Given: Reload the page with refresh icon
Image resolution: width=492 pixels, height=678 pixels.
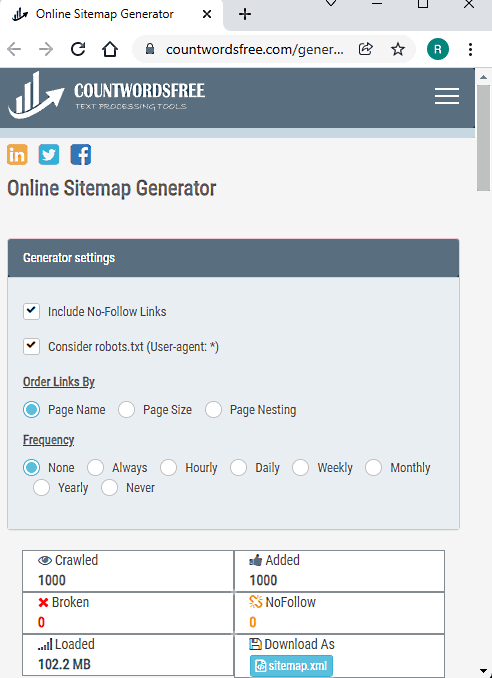Looking at the screenshot, I should [78, 49].
